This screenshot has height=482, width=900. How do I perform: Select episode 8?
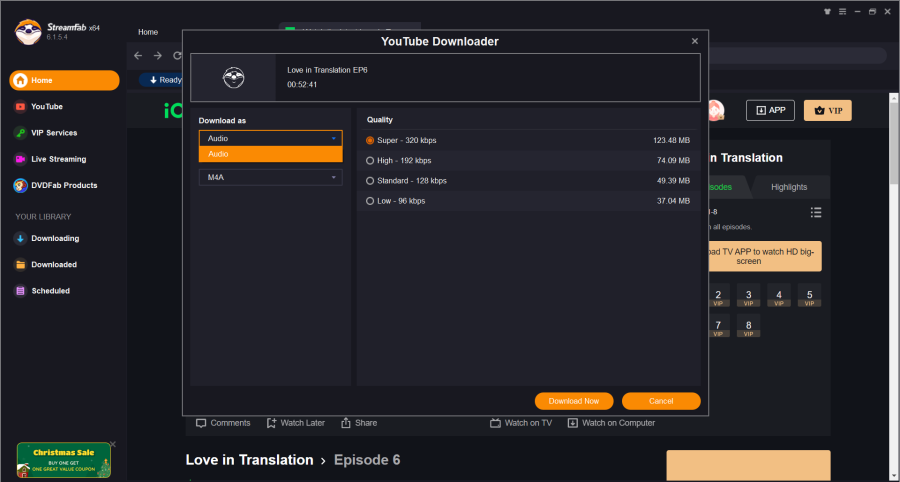tap(748, 325)
